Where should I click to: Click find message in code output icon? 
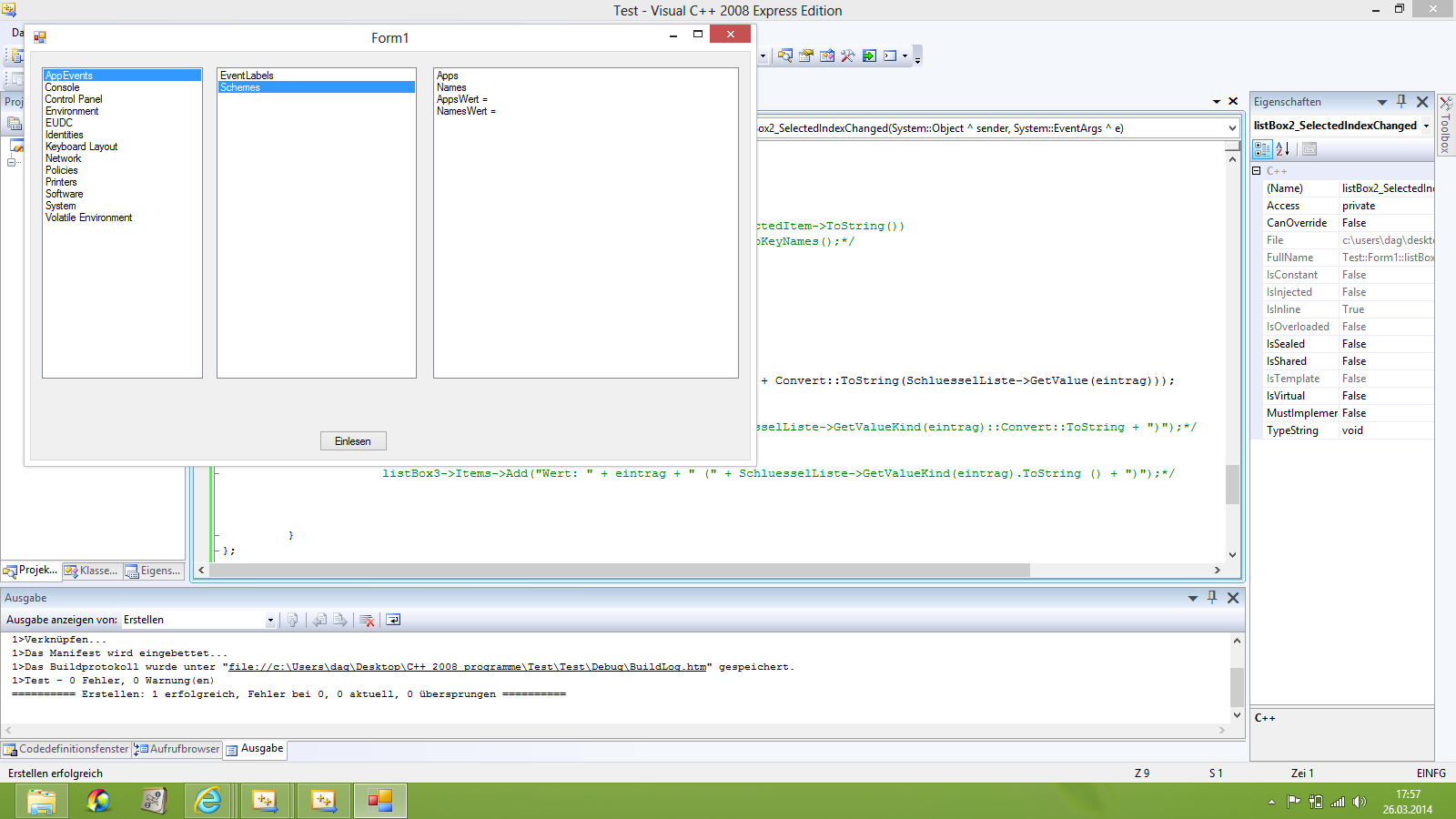292,620
